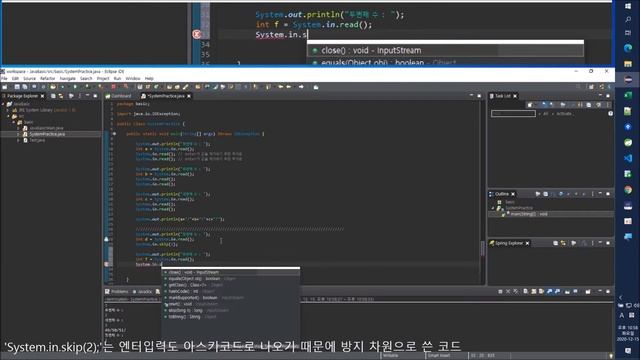
Task: Open the Window menu
Action: click(133, 78)
